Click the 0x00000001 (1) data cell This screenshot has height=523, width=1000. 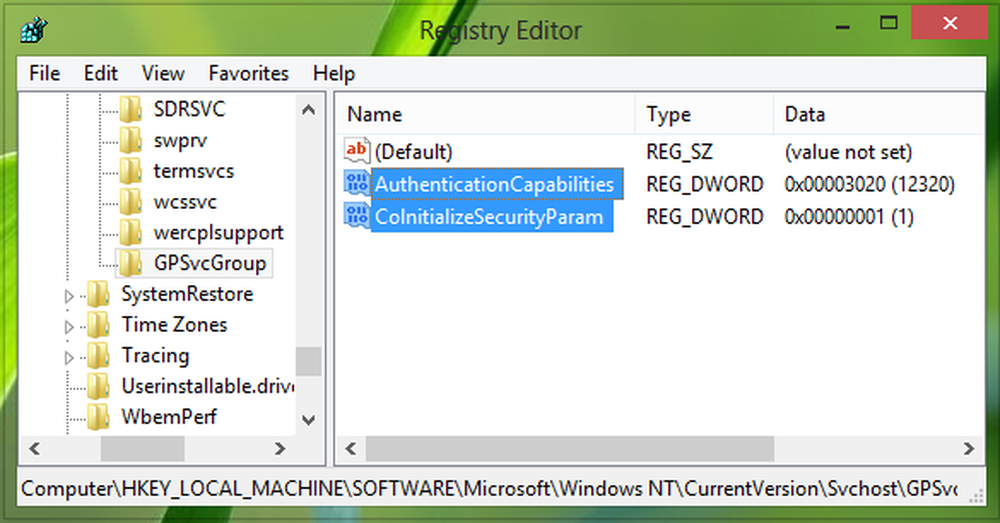pyautogui.click(x=849, y=217)
